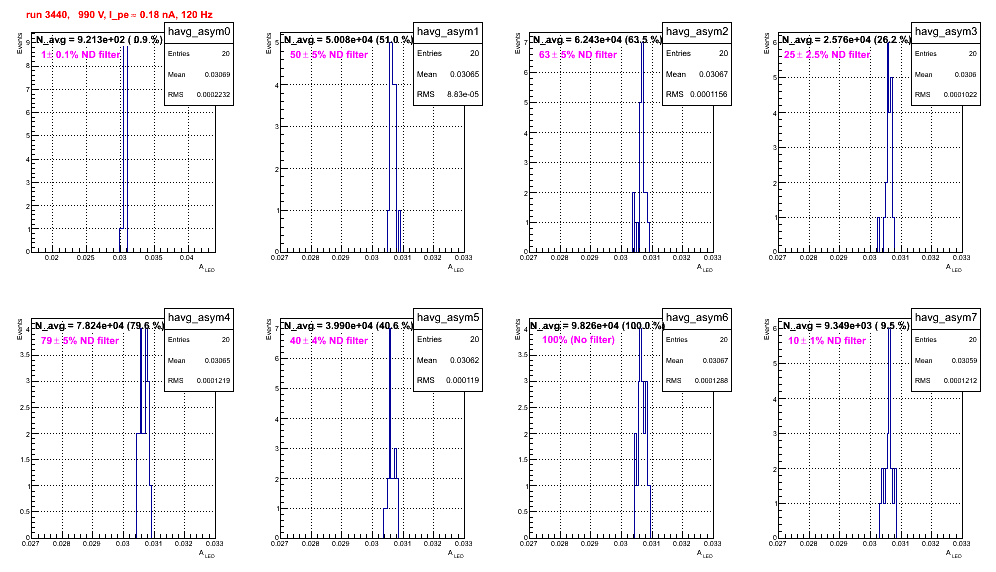The image size is (996, 572).
Task: Click Mean value 0.03062 in havg_asym5
Action: pyautogui.click(x=464, y=360)
